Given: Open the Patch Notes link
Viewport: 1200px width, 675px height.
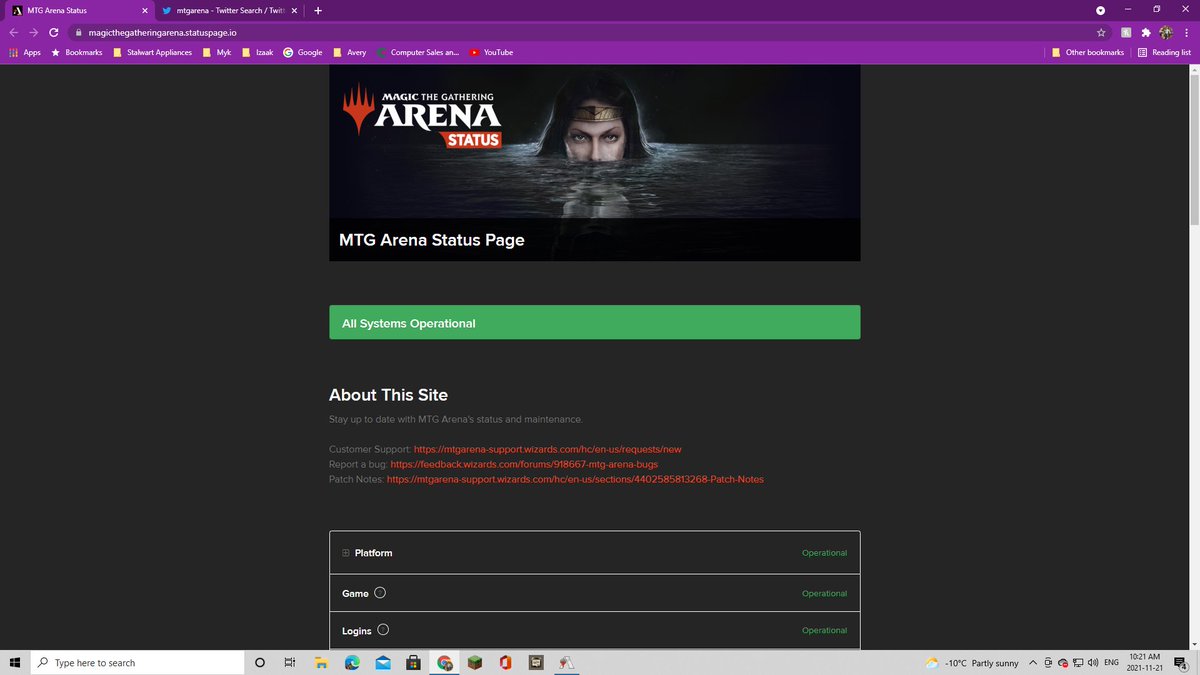Looking at the screenshot, I should [x=575, y=480].
